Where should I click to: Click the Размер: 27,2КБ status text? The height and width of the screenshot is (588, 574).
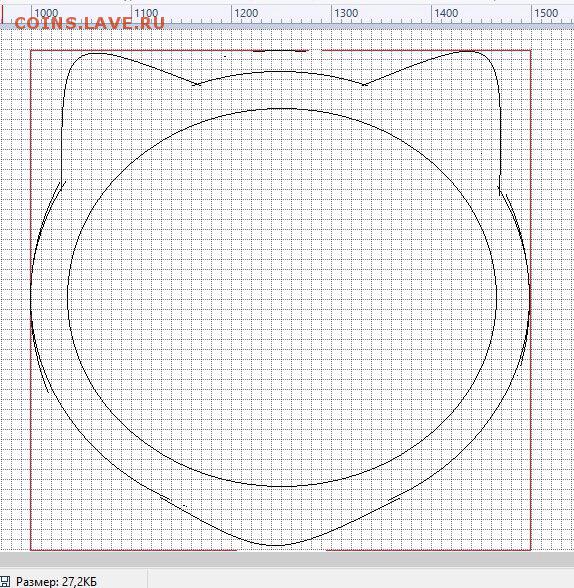(56, 582)
